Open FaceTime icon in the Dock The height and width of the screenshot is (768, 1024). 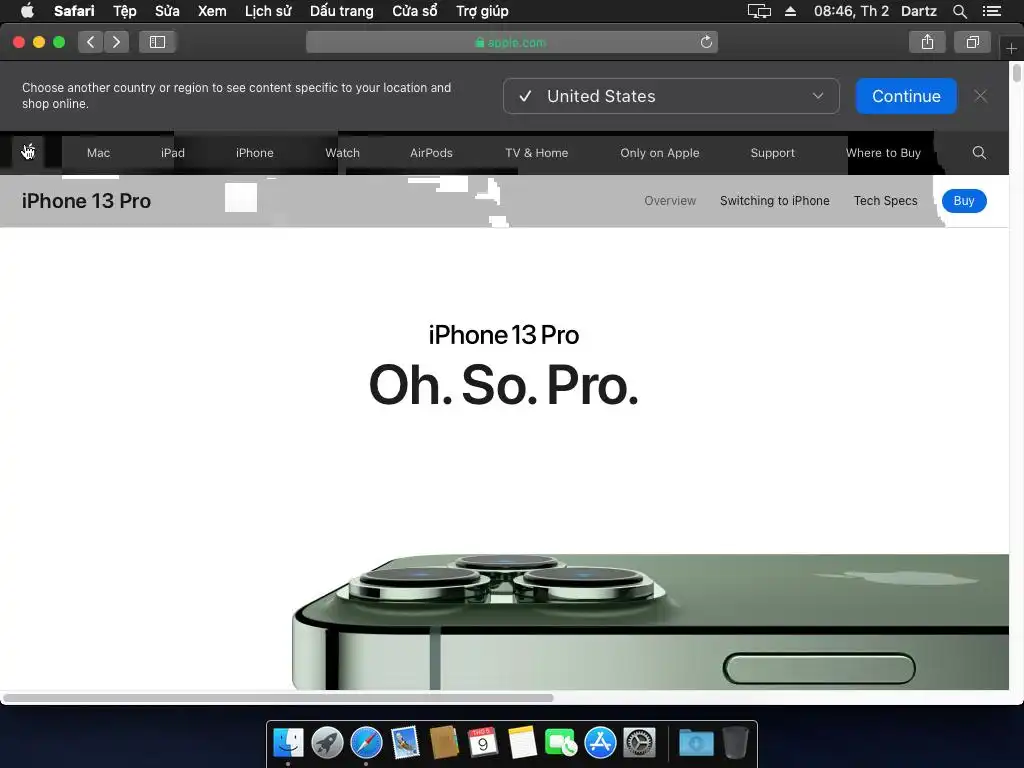tap(560, 743)
